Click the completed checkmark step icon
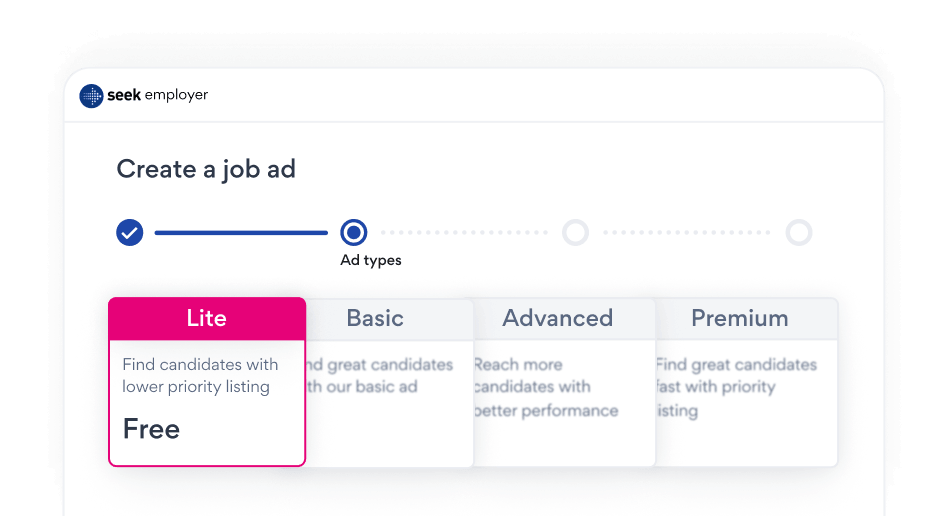Image resolution: width=946 pixels, height=516 pixels. (130, 233)
